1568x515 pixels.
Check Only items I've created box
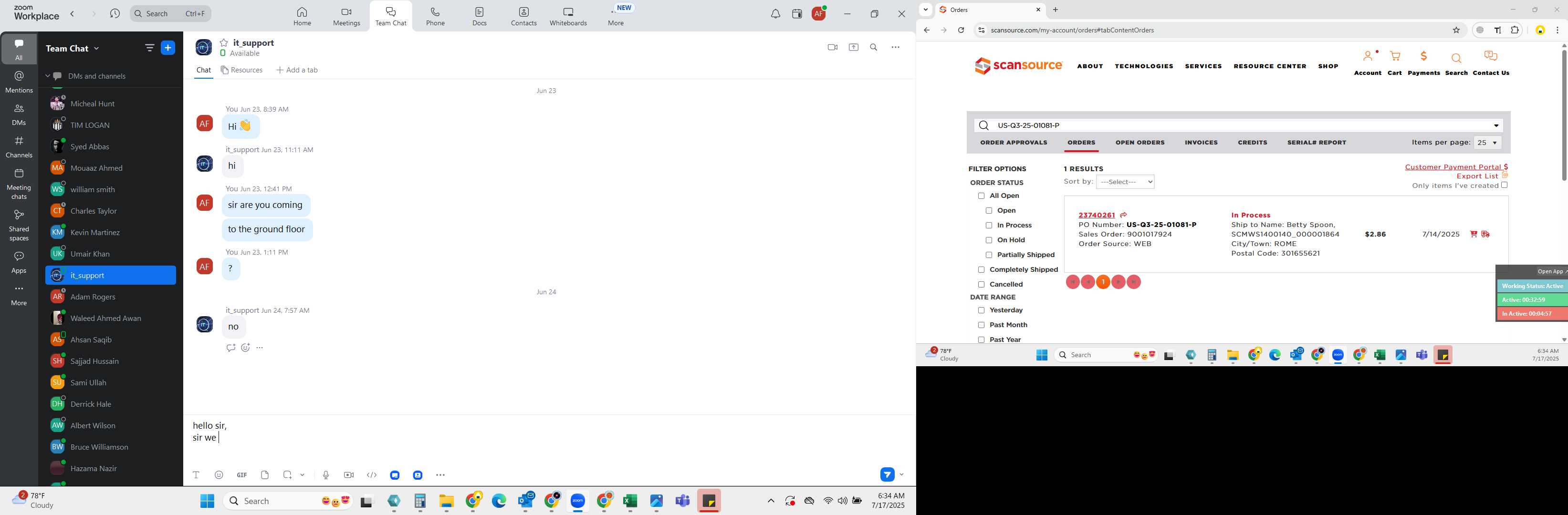[x=1504, y=185]
